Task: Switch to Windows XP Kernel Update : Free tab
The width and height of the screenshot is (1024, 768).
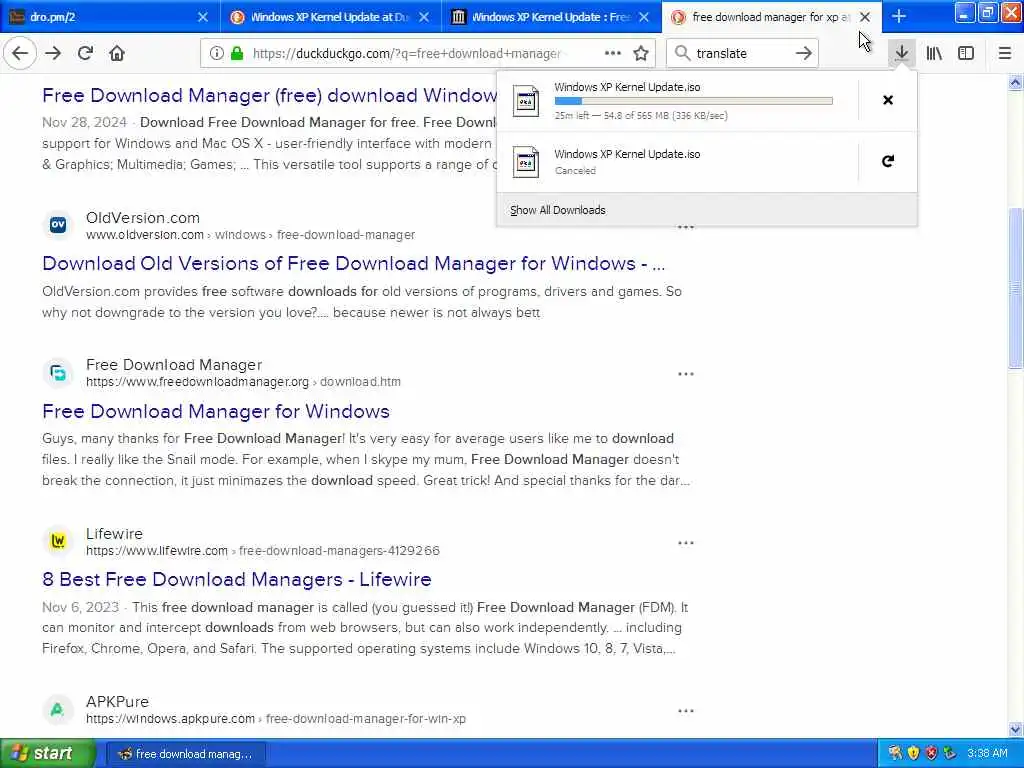Action: click(551, 17)
